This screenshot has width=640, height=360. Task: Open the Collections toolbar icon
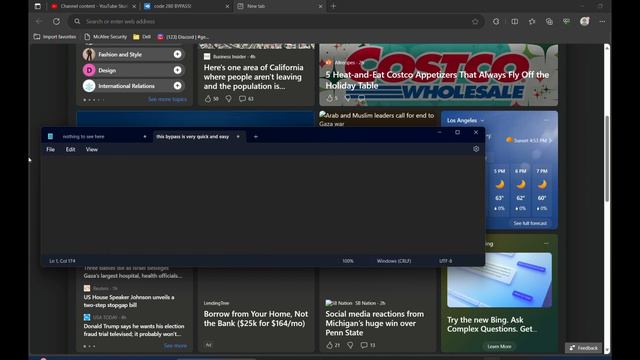[549, 21]
